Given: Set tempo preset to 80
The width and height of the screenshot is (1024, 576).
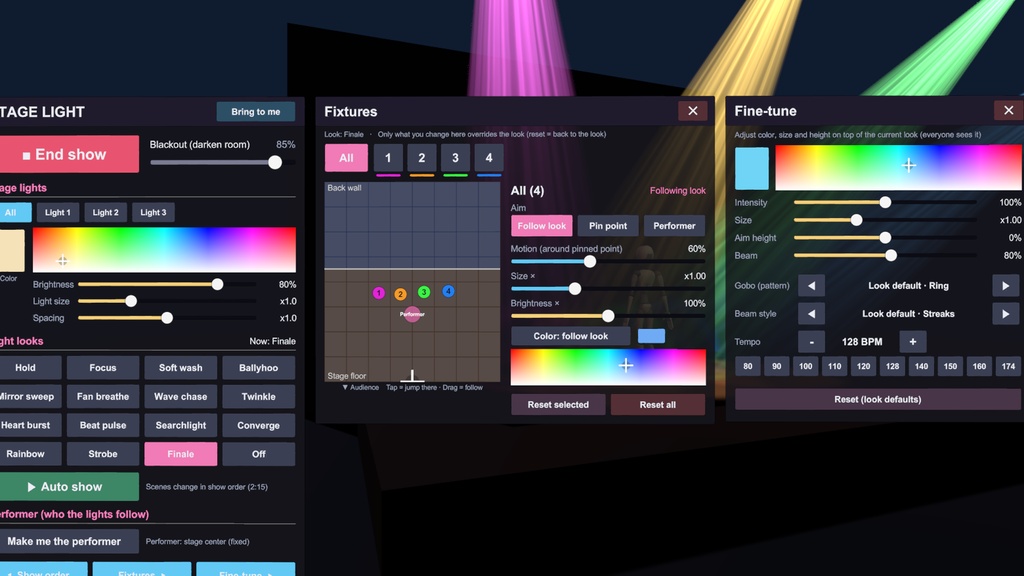Looking at the screenshot, I should click(x=748, y=366).
